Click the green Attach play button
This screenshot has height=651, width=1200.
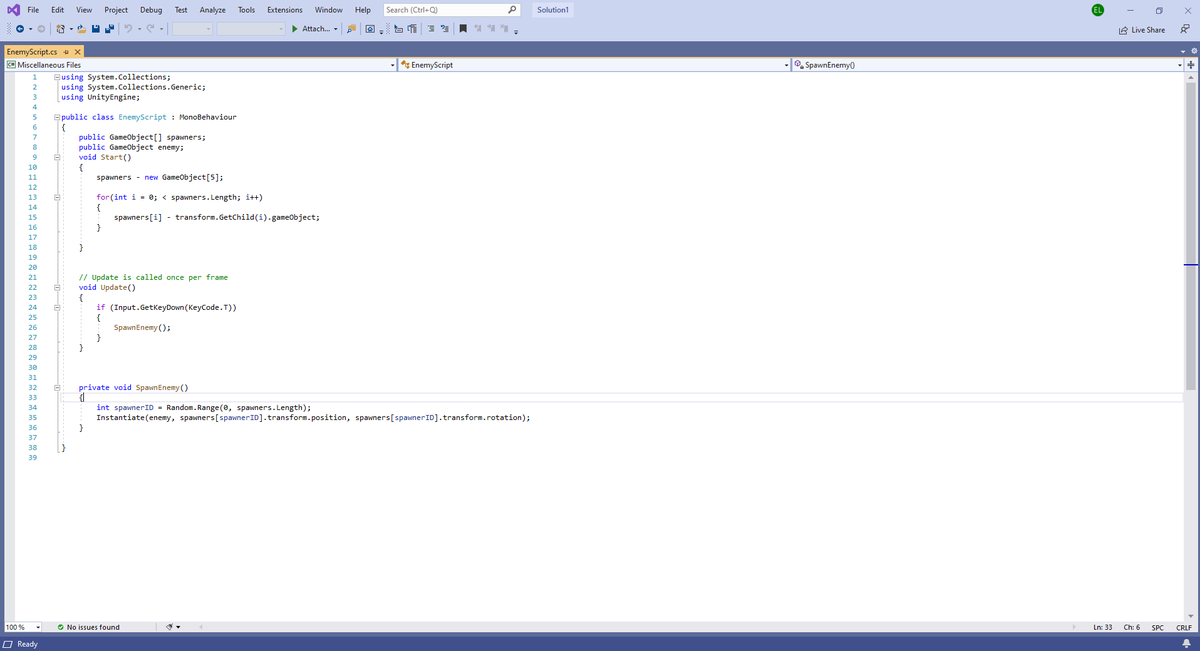point(295,29)
